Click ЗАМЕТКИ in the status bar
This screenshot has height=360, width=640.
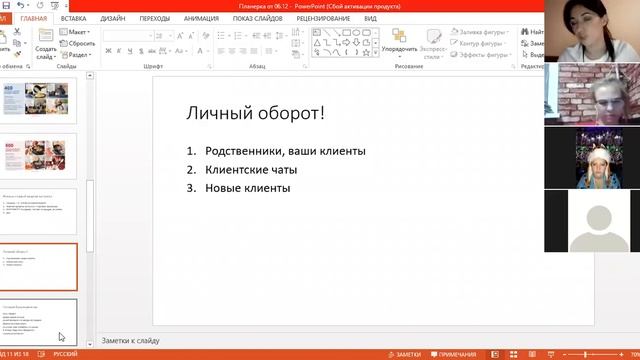(405, 354)
